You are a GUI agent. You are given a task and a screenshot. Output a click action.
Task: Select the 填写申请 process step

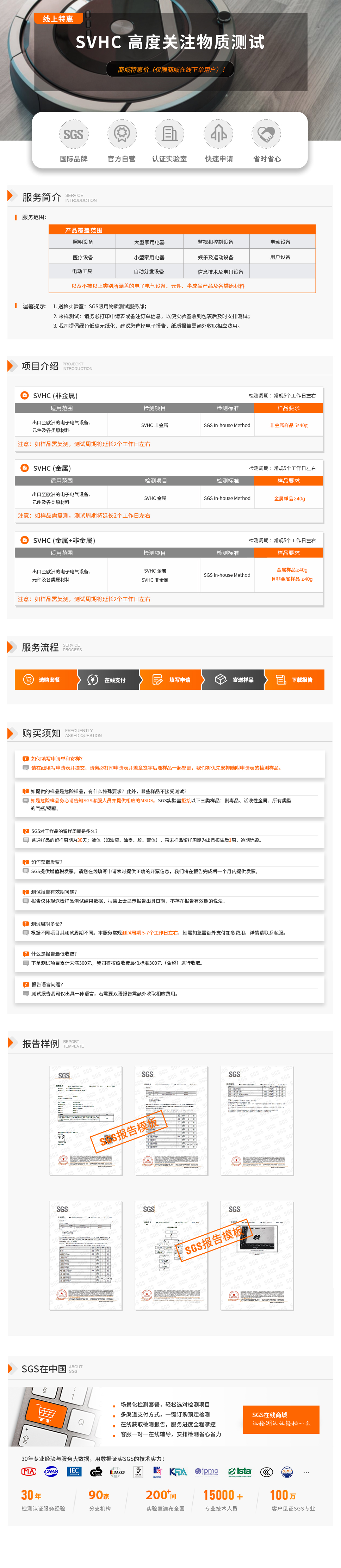pyautogui.click(x=171, y=679)
